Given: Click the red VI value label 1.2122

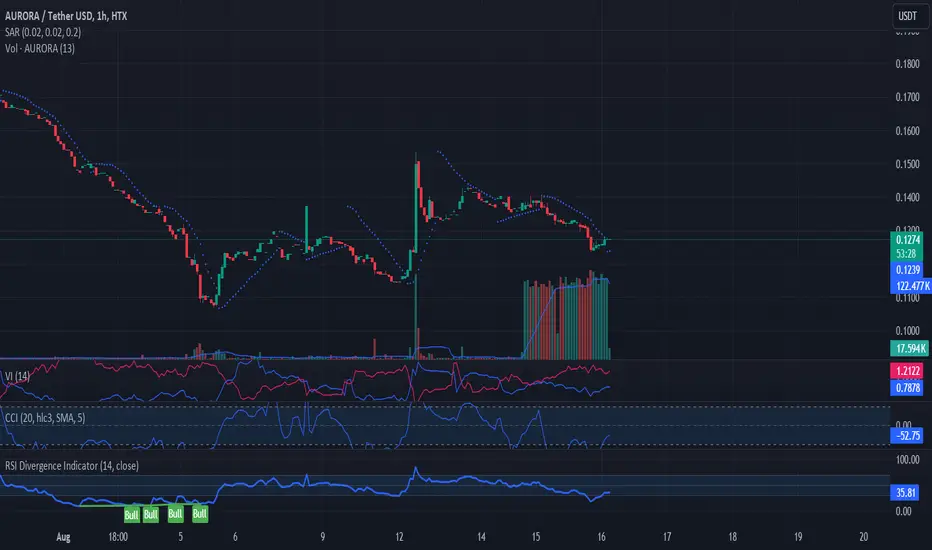Looking at the screenshot, I should (x=907, y=371).
